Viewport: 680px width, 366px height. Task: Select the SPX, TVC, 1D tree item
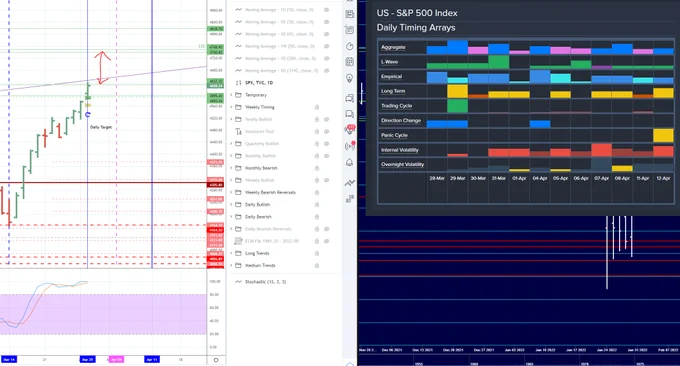pos(259,82)
